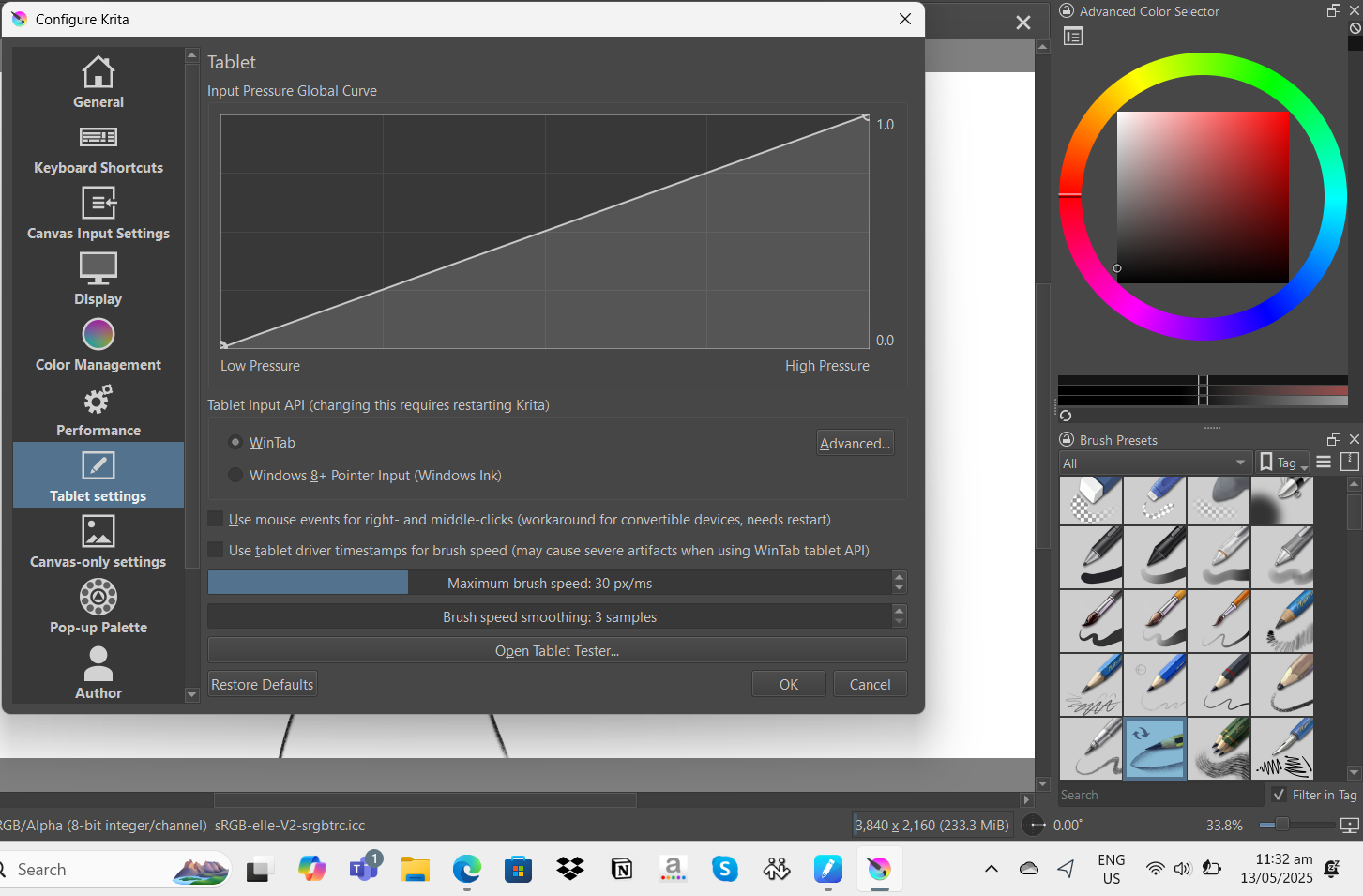
Task: Show hidden system tray icons chevron
Action: tap(992, 869)
